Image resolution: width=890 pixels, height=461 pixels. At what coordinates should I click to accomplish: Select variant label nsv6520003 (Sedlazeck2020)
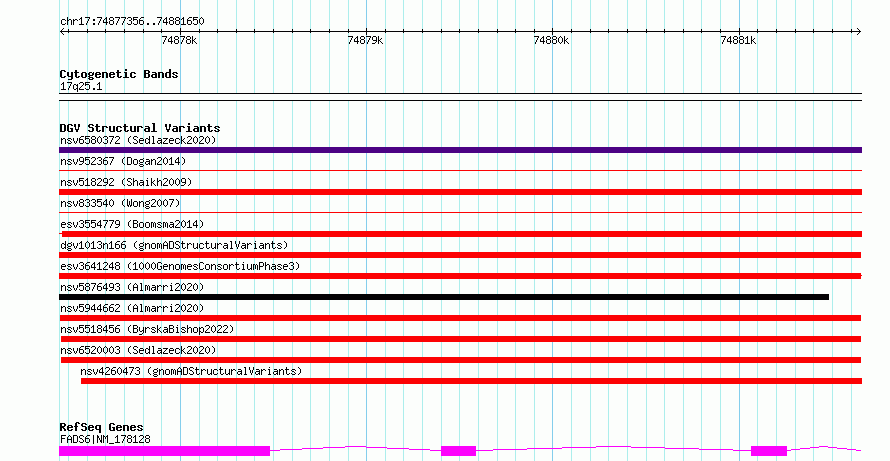tap(138, 350)
